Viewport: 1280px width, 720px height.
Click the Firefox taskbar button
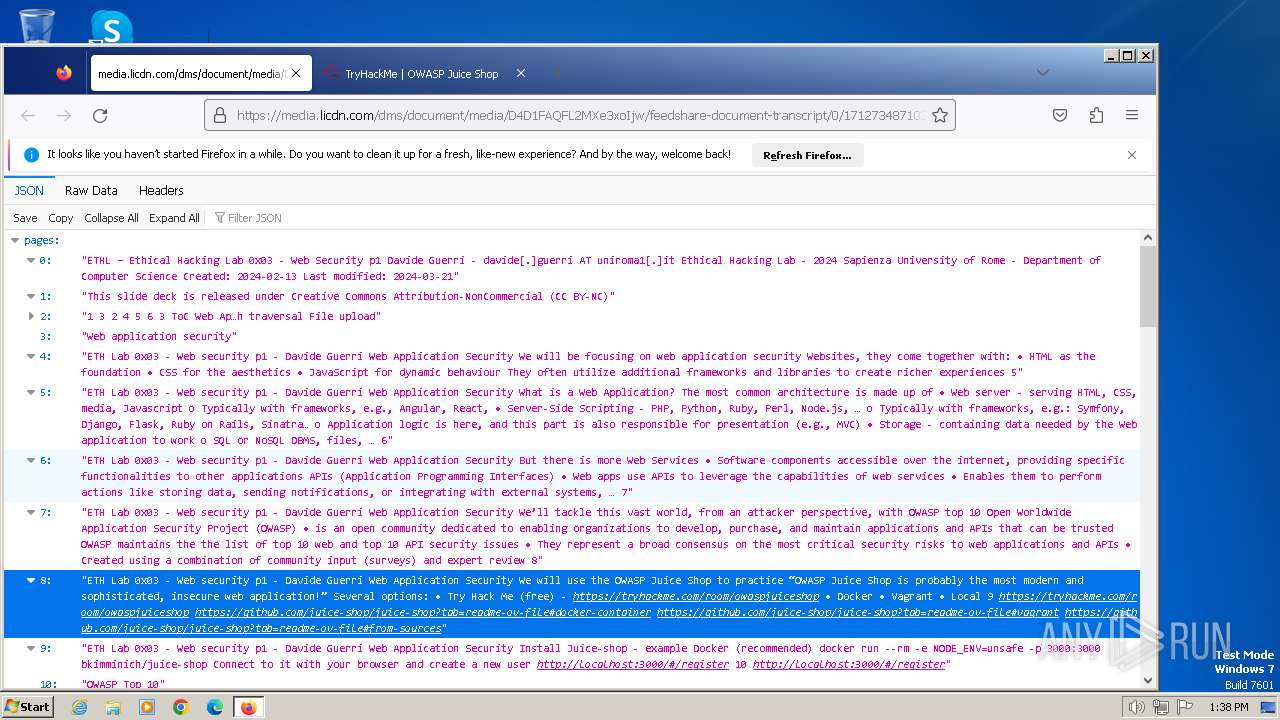[x=248, y=707]
